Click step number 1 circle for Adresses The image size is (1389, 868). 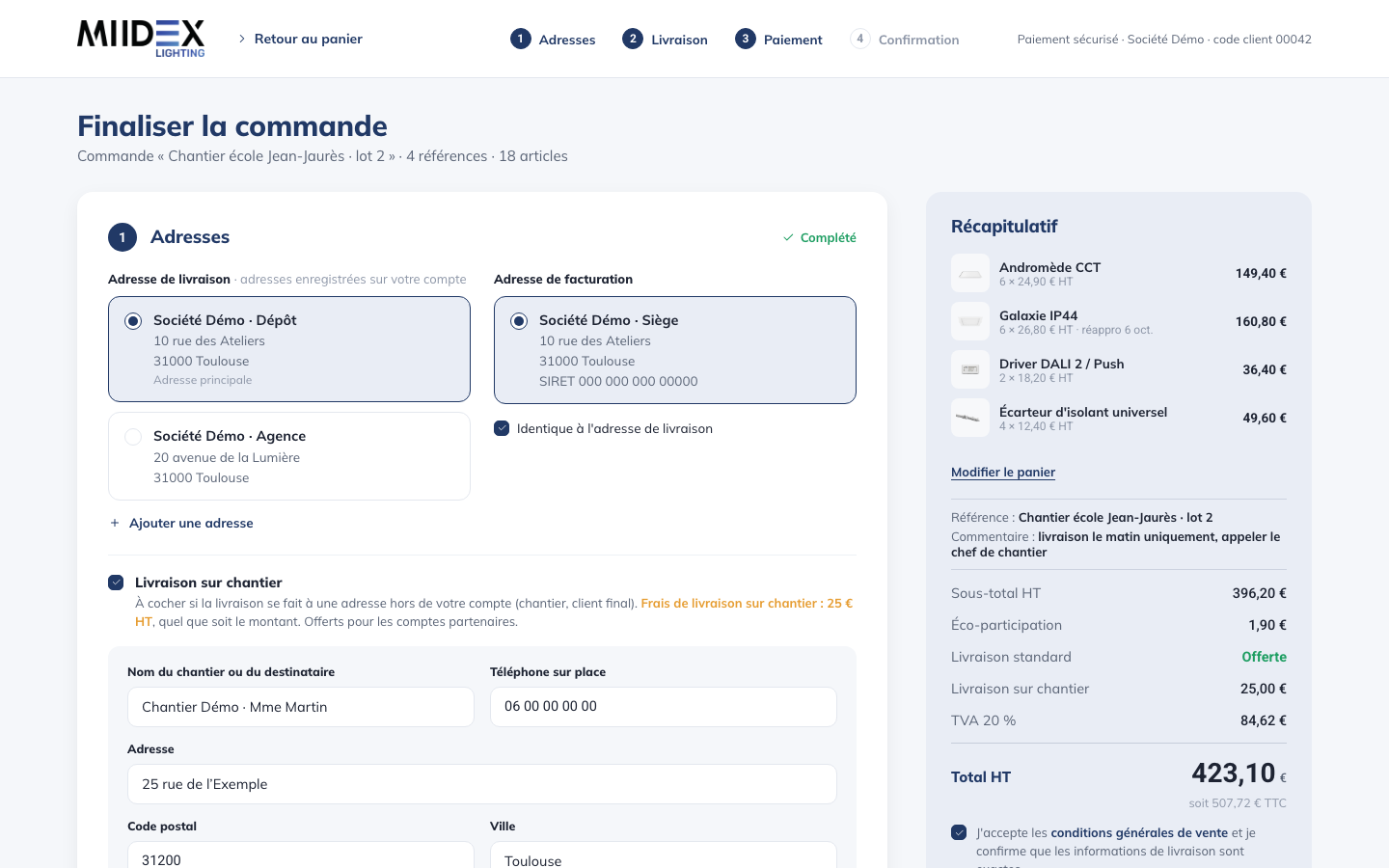point(521,39)
